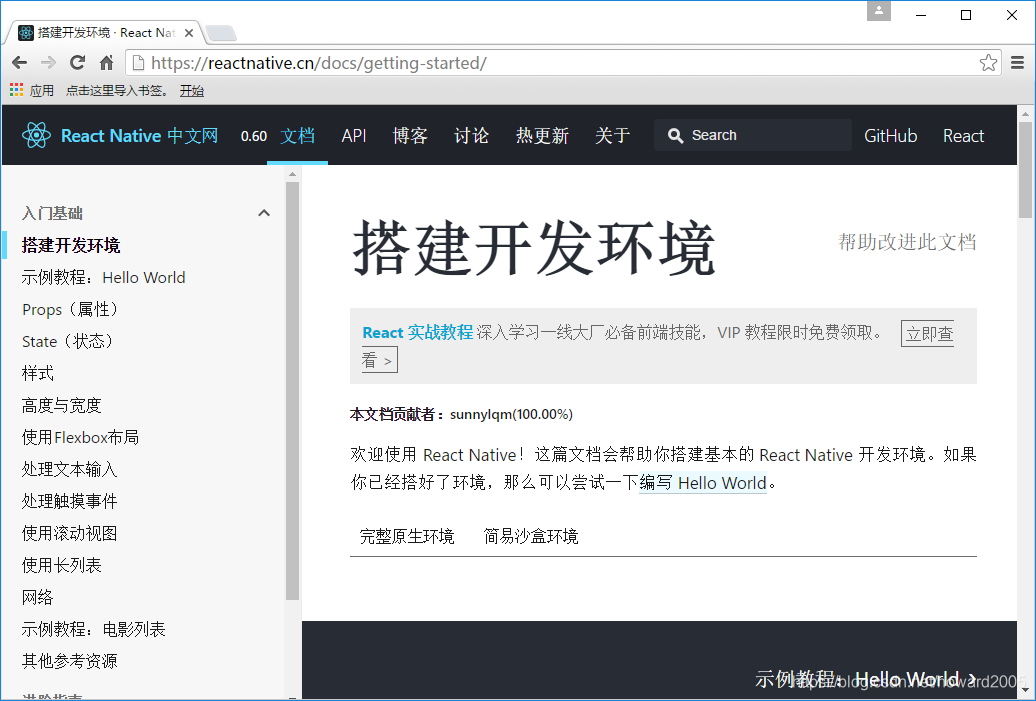Open 其他参考资源 in sidebar
The height and width of the screenshot is (701, 1036).
click(x=69, y=661)
